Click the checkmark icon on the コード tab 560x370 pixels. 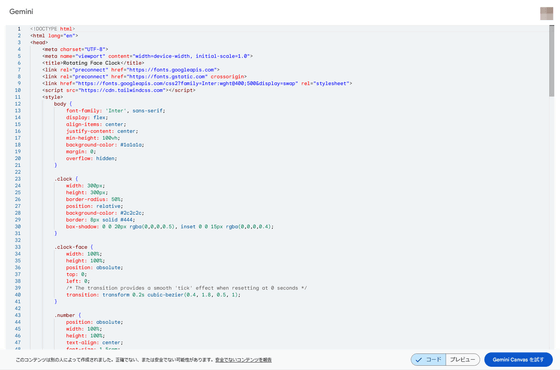pyautogui.click(x=419, y=360)
